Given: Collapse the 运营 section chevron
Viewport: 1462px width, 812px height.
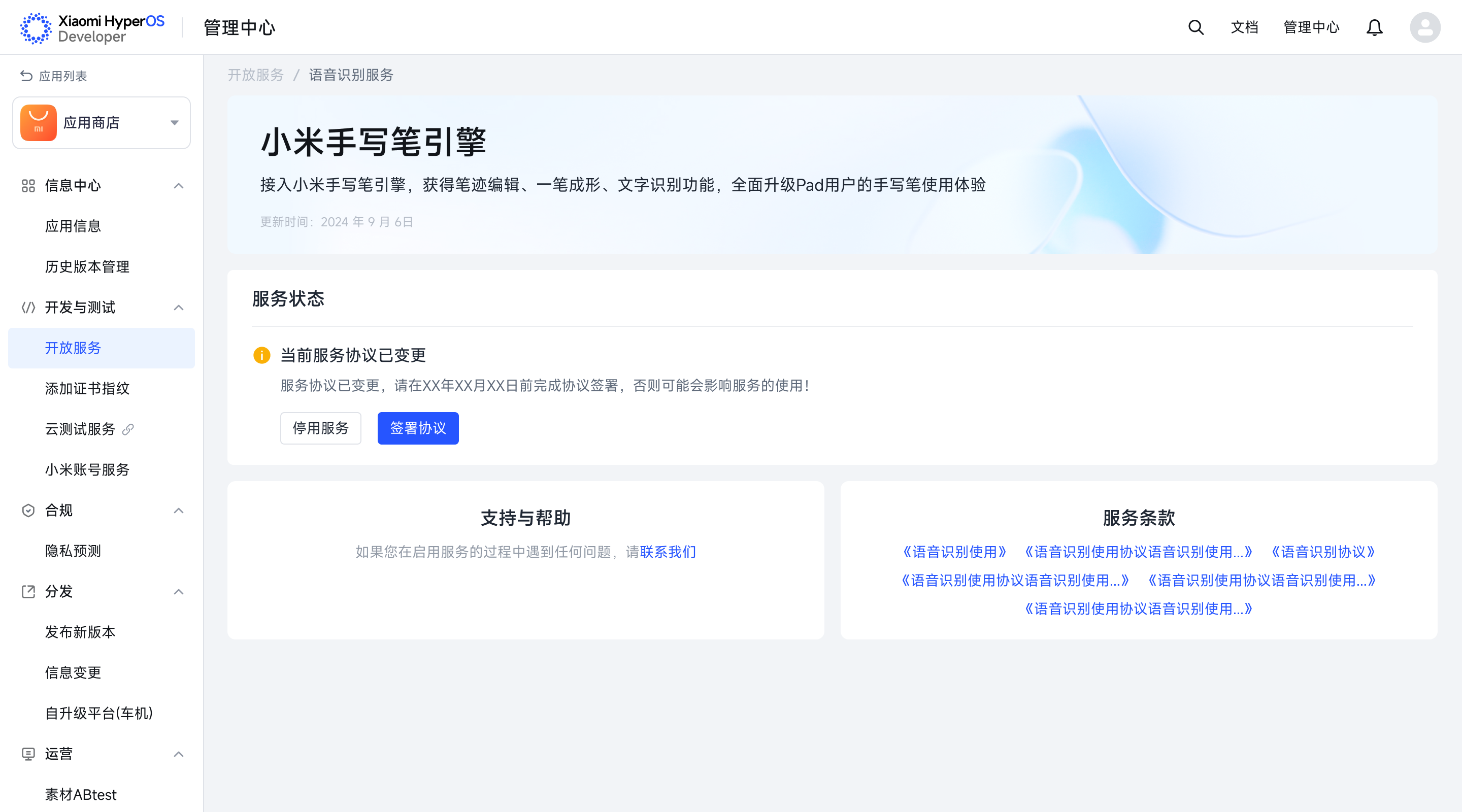Looking at the screenshot, I should coord(179,754).
